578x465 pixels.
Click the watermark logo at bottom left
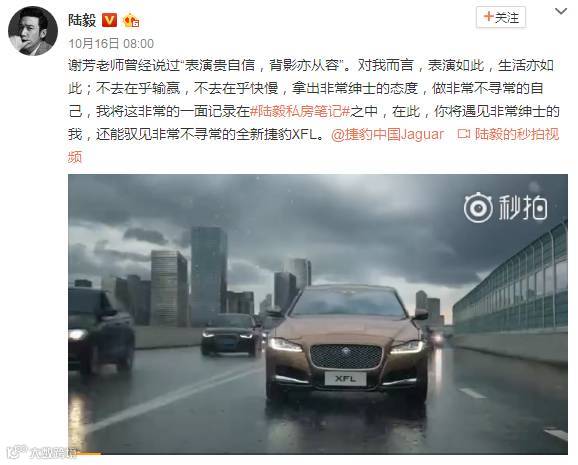coord(42,452)
